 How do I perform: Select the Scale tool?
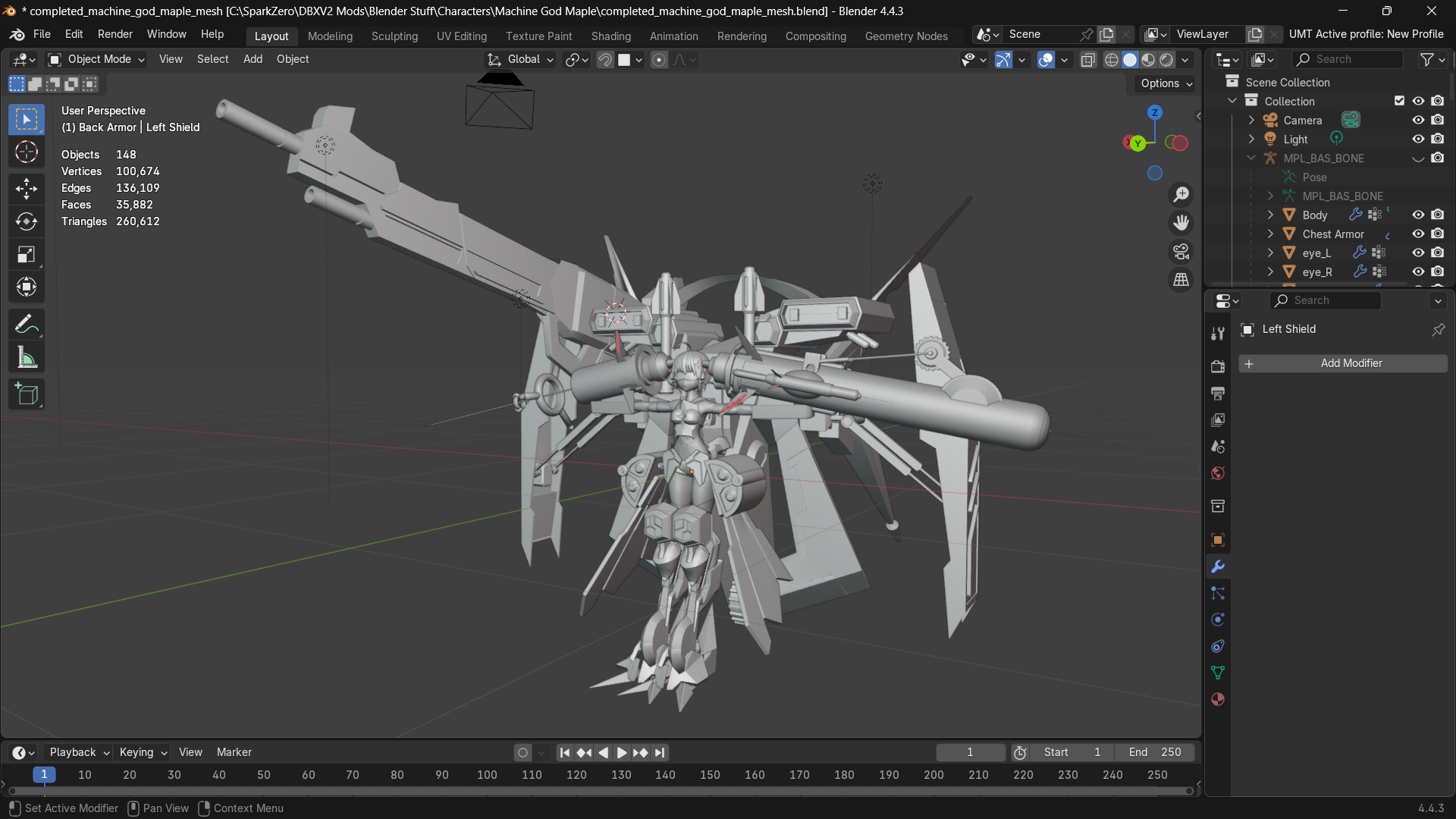[x=27, y=254]
